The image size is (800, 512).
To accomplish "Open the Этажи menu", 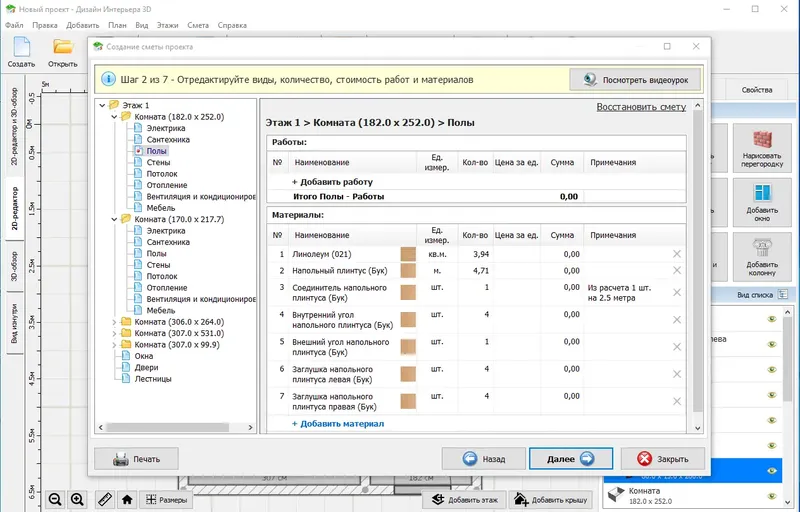I will (x=167, y=25).
